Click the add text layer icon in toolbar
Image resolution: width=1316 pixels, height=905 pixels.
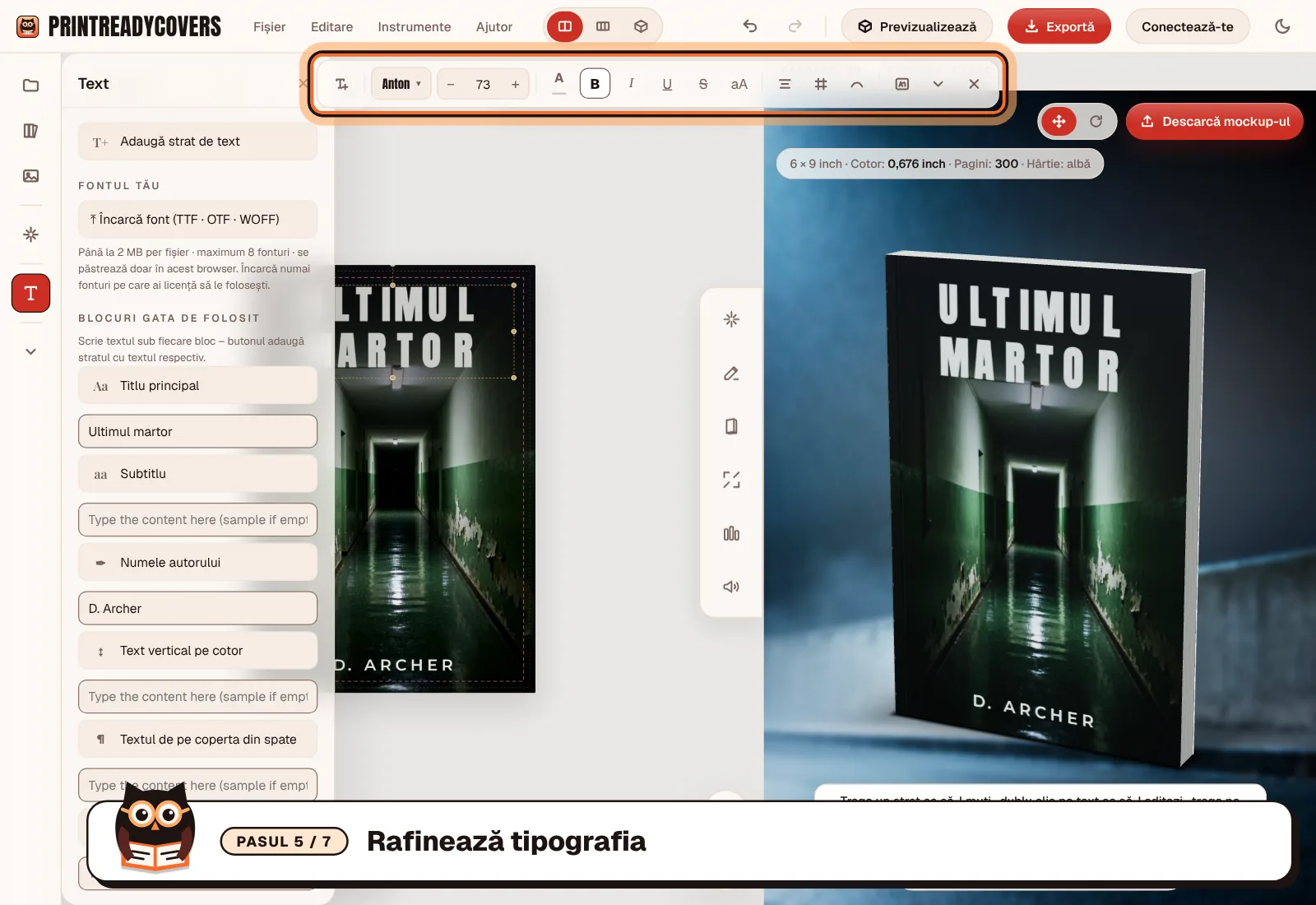(x=342, y=84)
